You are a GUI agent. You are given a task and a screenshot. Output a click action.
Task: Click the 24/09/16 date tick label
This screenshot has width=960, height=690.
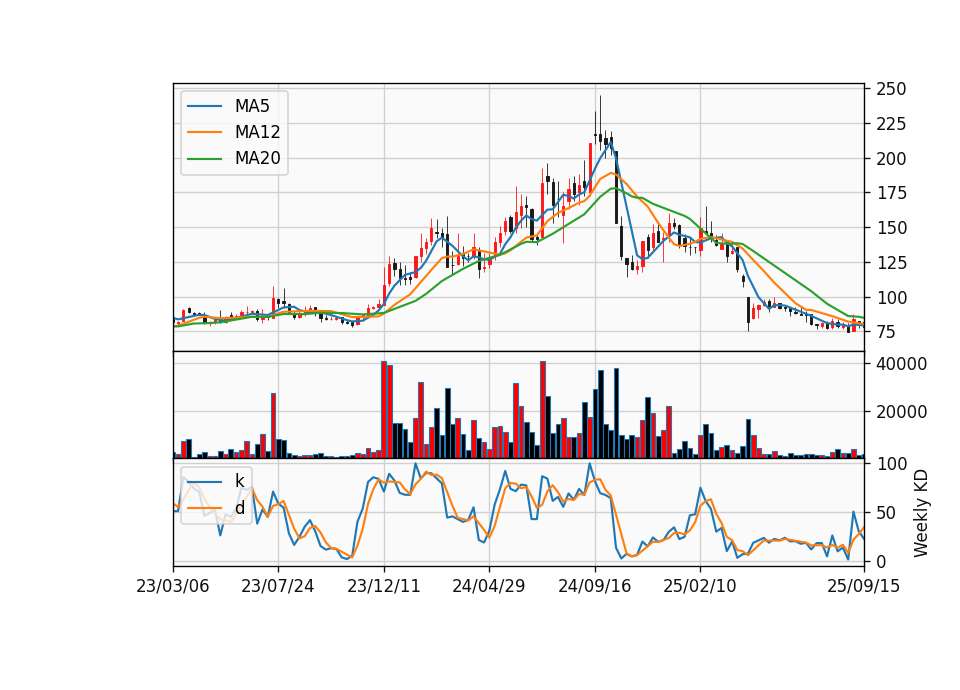(594, 586)
